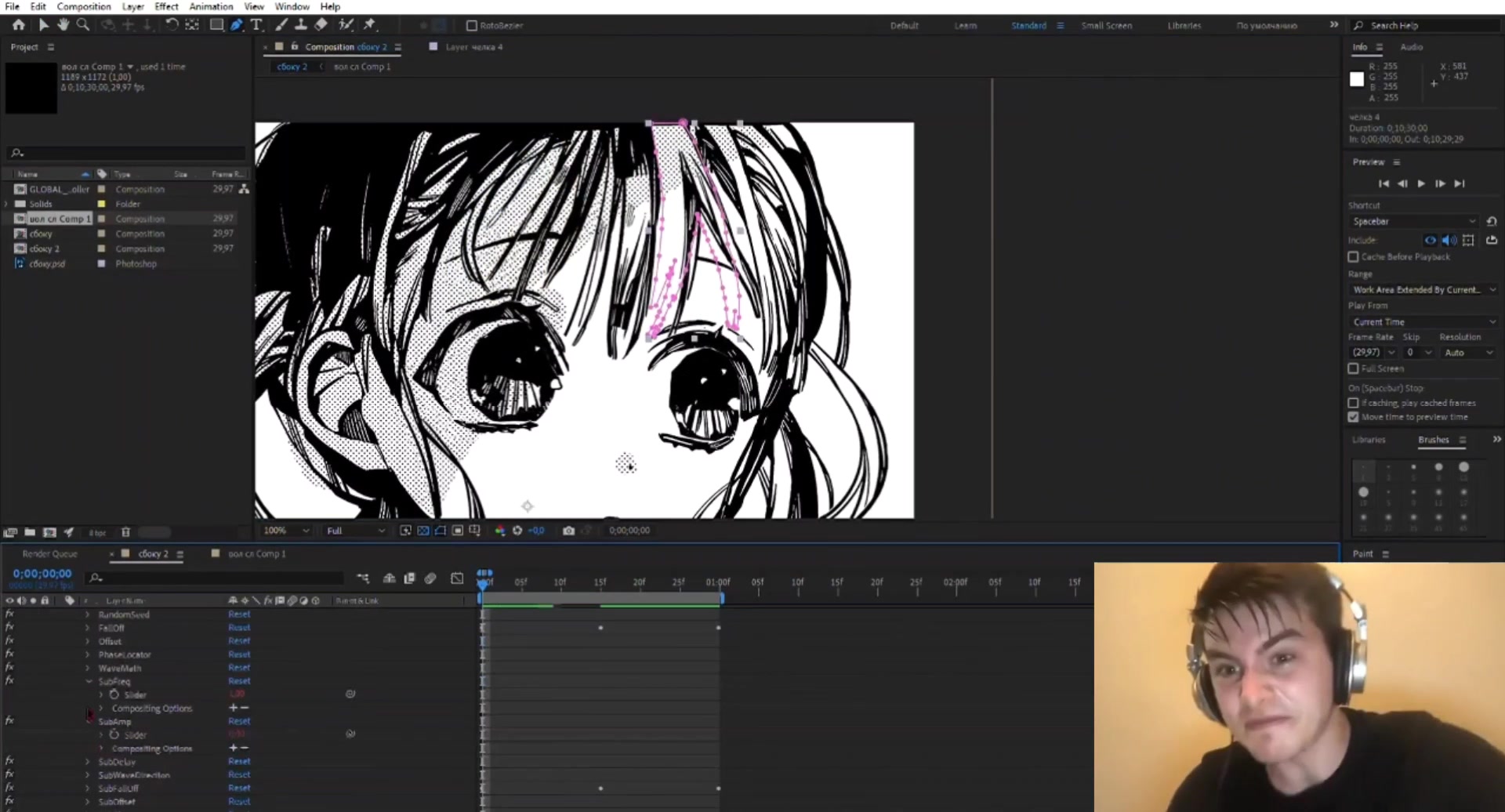This screenshot has height=812, width=1505.
Task: Open the Shortcut Spacebar dropdown
Action: [1414, 222]
